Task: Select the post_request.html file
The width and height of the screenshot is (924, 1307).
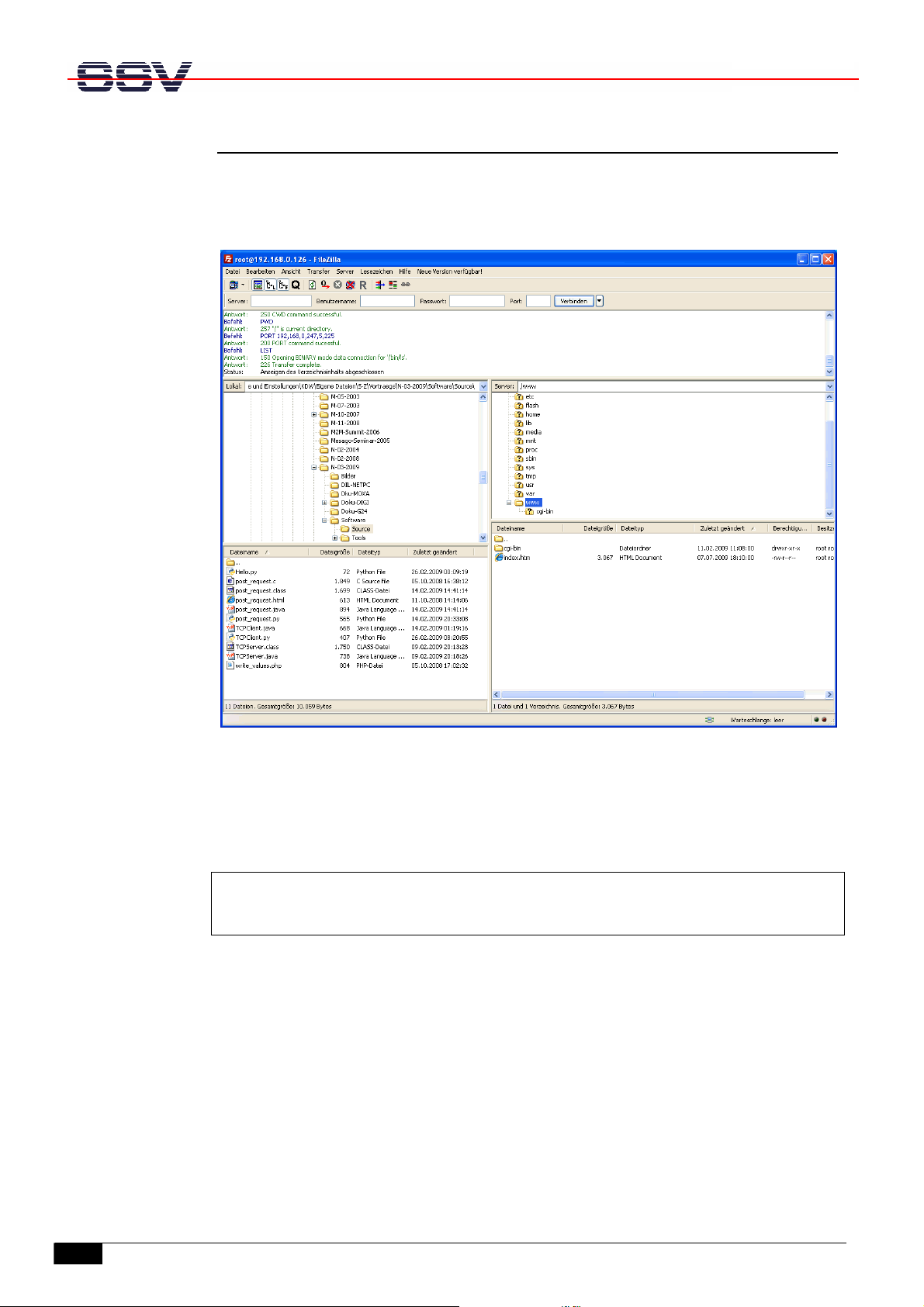Action: (x=260, y=600)
